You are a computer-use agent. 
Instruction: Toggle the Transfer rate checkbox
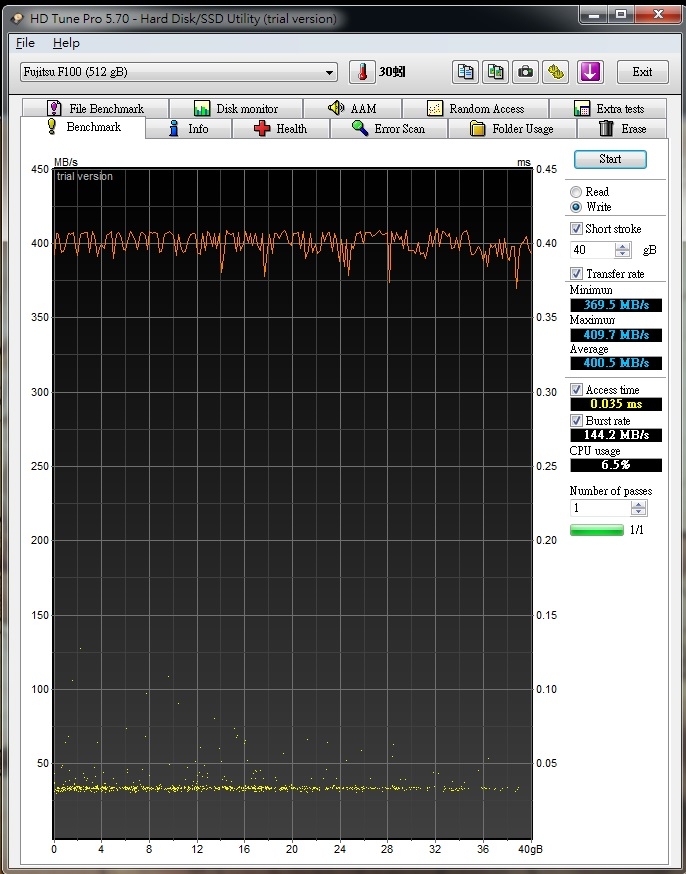point(576,273)
